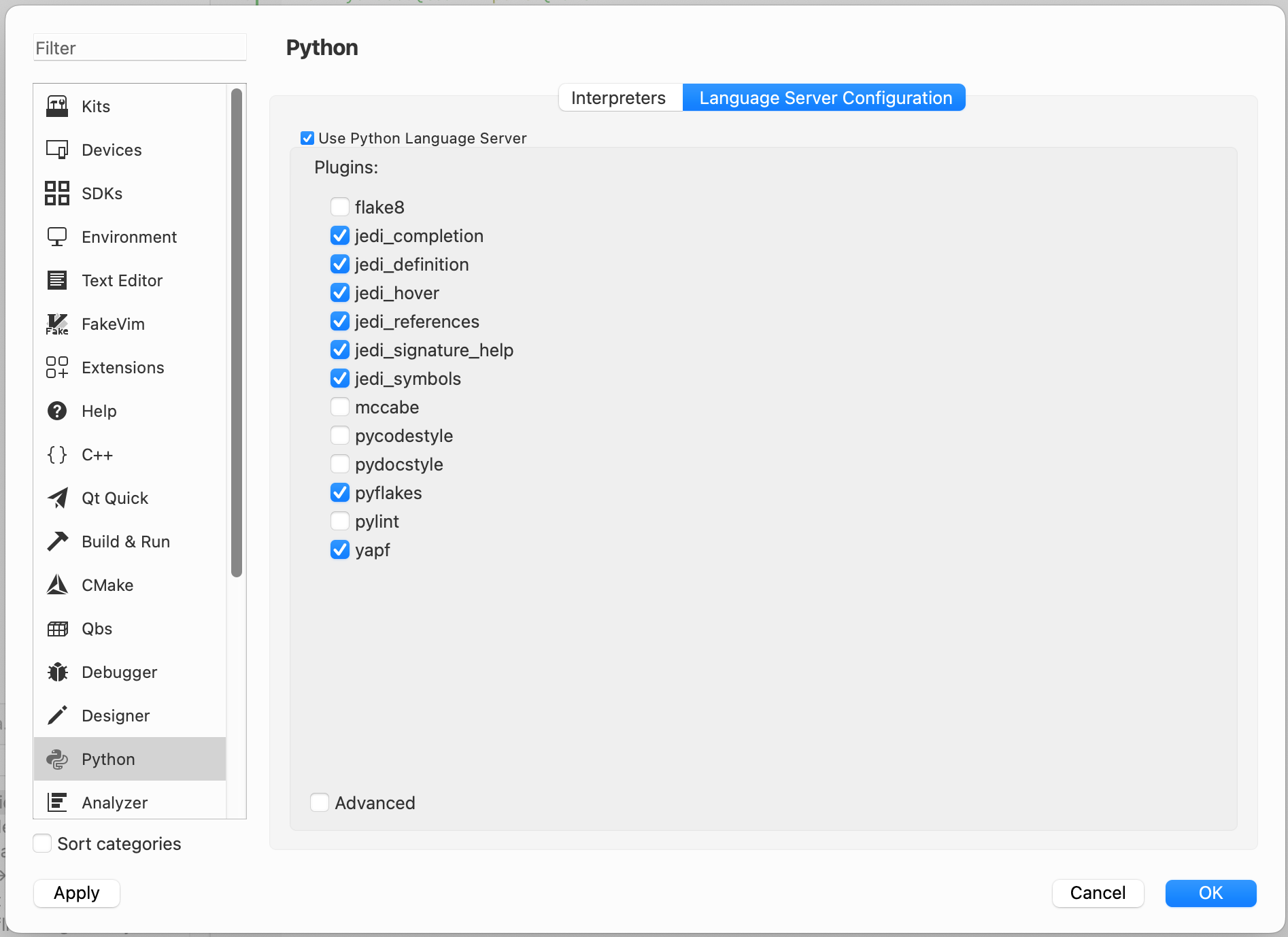Click the FakeVim icon

click(x=57, y=324)
